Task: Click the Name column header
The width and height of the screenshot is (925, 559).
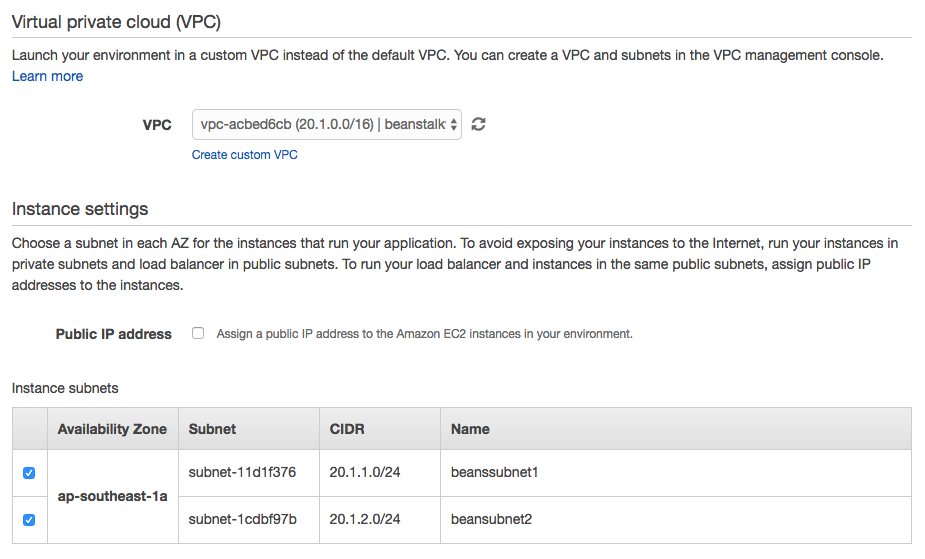Action: point(470,429)
